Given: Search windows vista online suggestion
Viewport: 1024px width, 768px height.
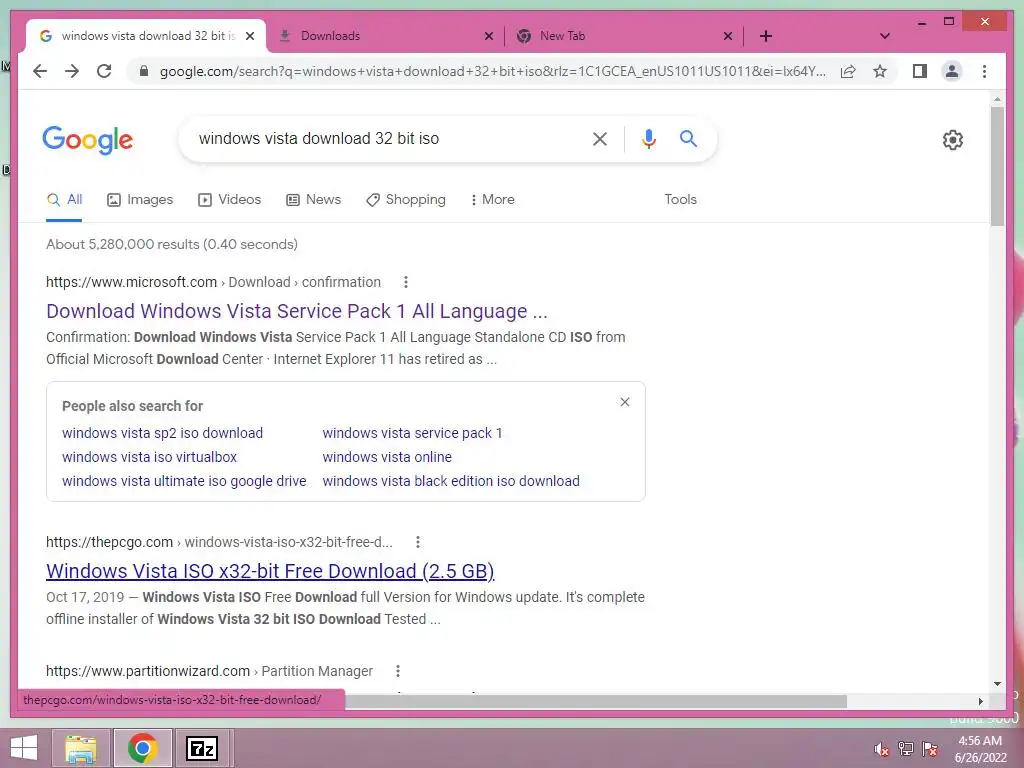Looking at the screenshot, I should click(x=387, y=457).
